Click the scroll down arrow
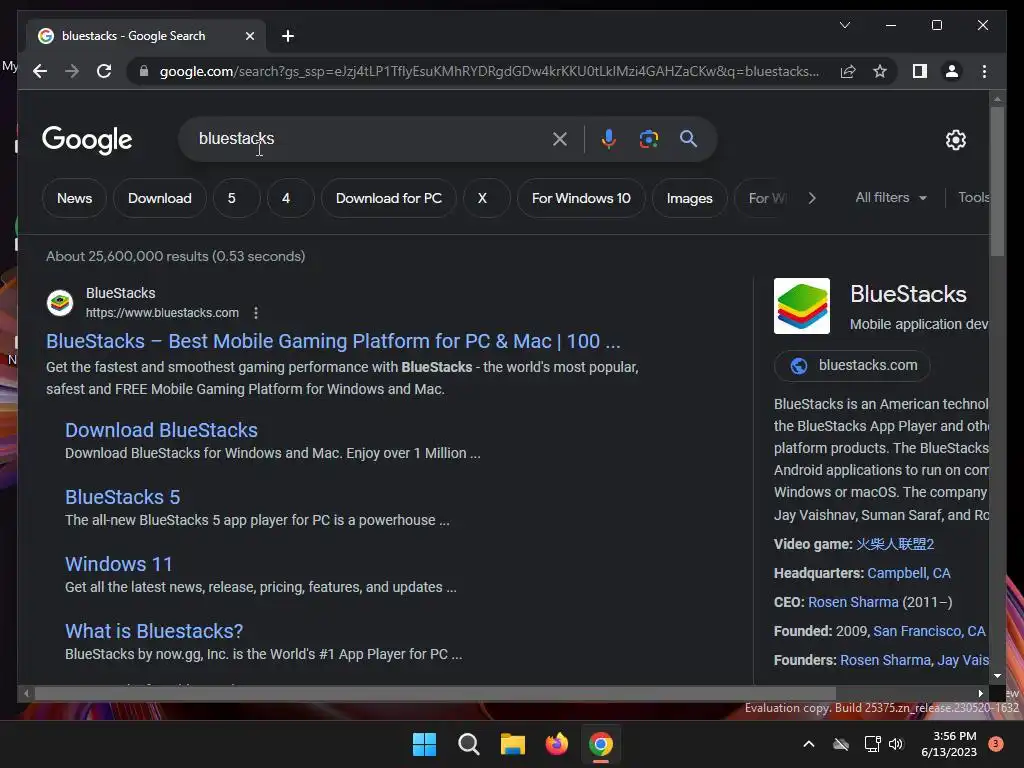This screenshot has width=1024, height=768. (997, 676)
